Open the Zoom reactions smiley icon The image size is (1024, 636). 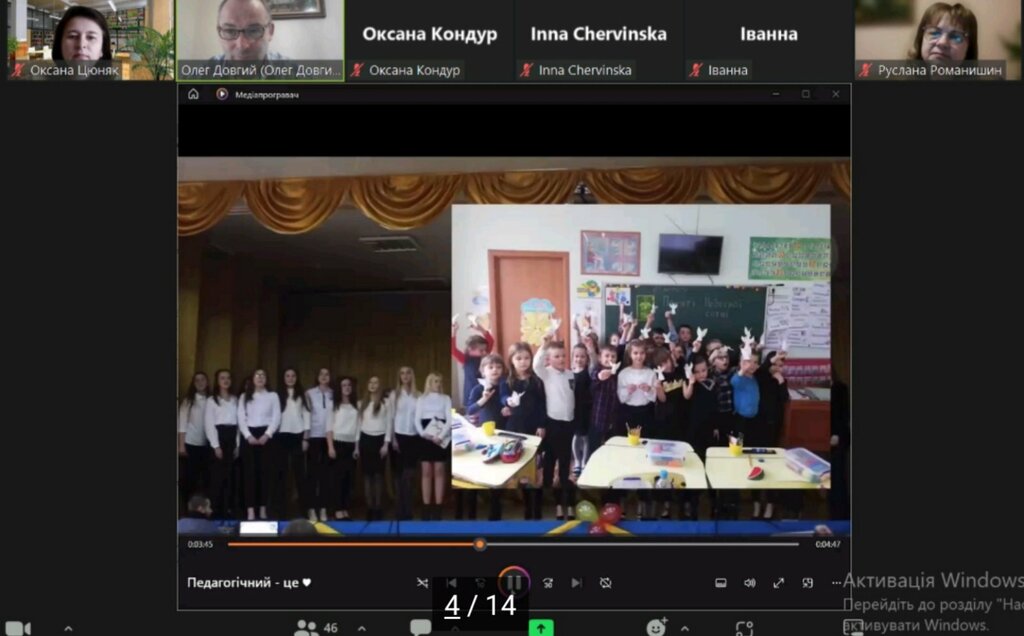[656, 627]
